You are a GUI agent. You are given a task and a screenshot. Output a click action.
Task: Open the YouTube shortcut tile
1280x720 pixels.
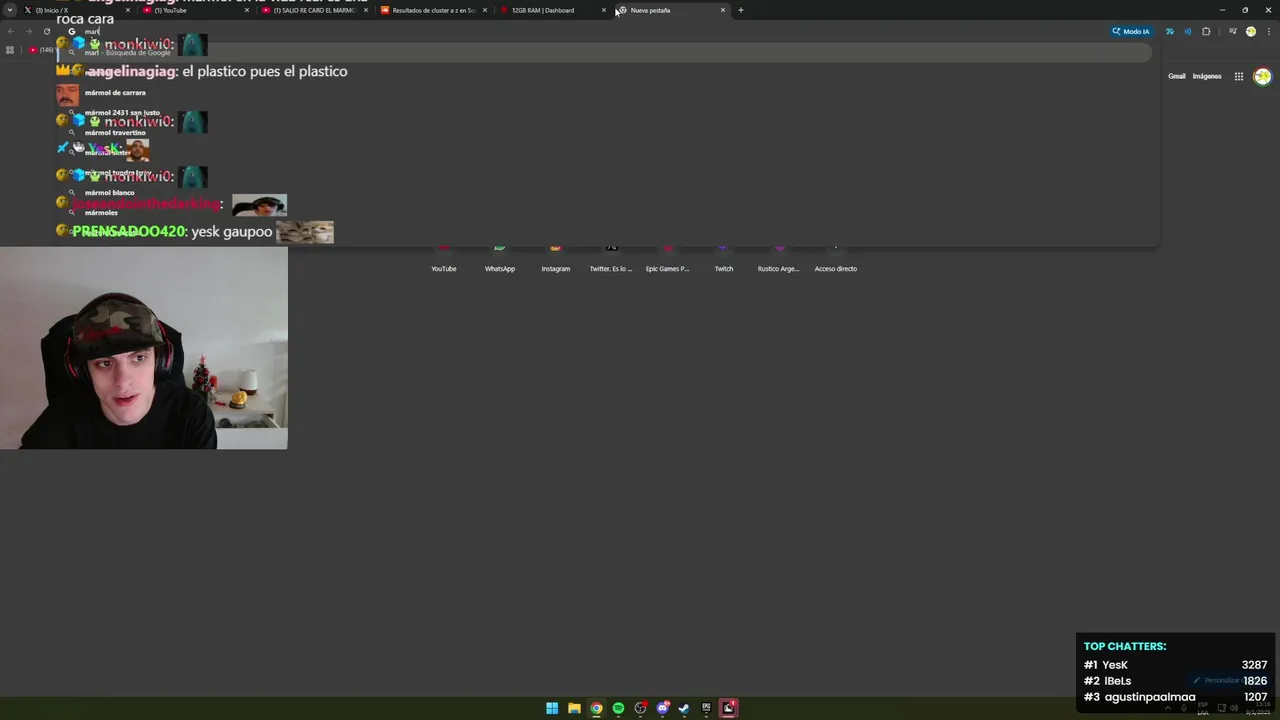[444, 257]
